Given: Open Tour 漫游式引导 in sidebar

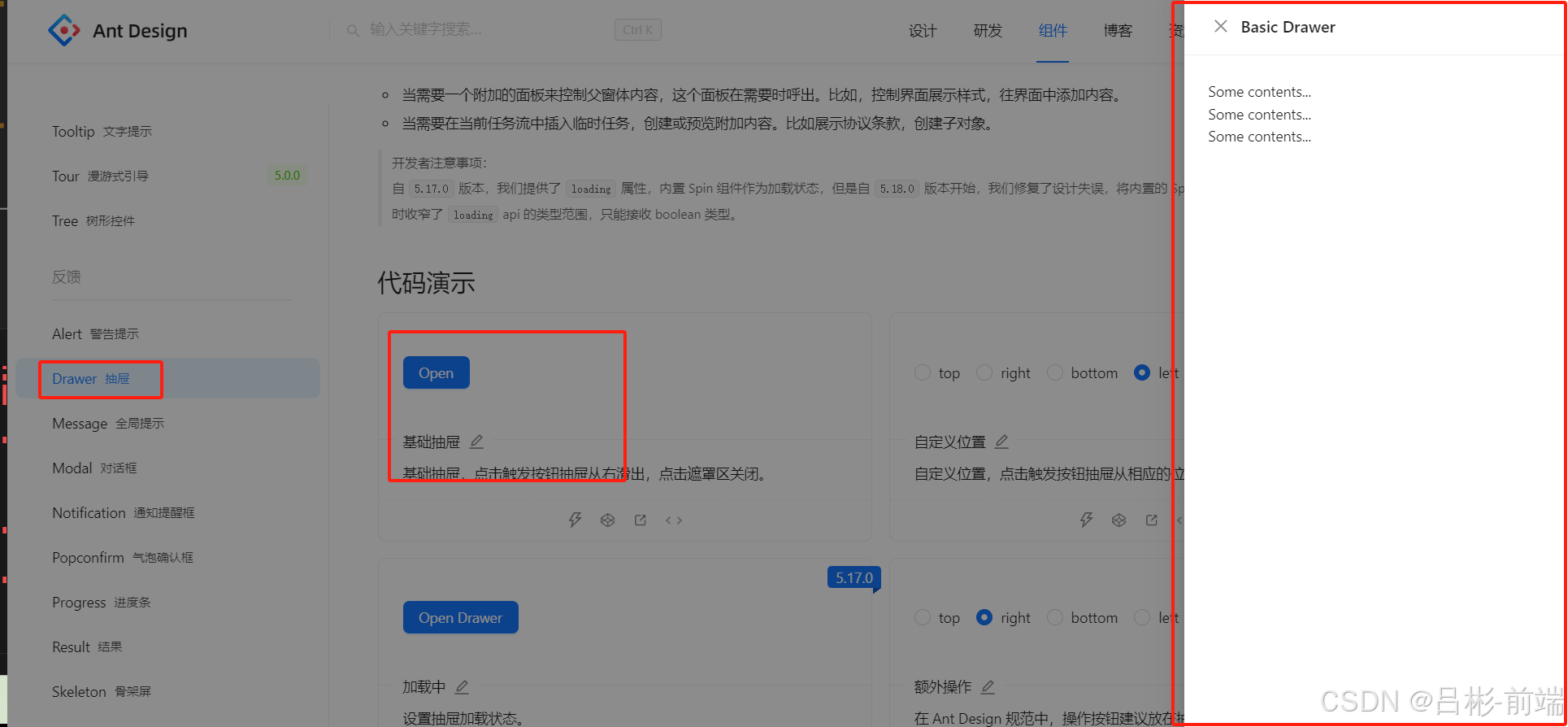Looking at the screenshot, I should 167,176.
